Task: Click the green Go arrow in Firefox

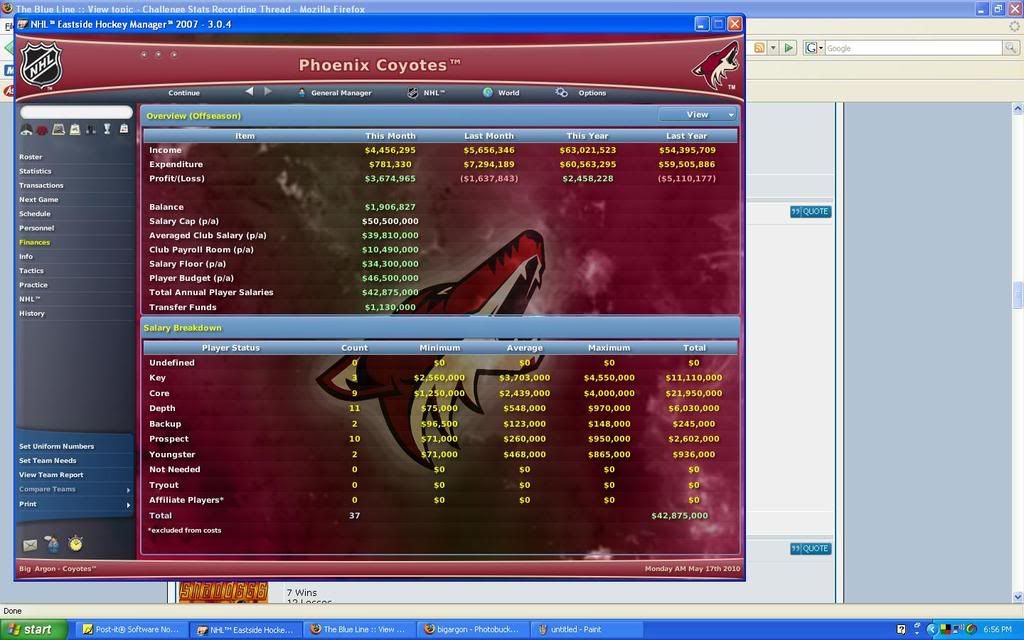Action: tap(788, 48)
